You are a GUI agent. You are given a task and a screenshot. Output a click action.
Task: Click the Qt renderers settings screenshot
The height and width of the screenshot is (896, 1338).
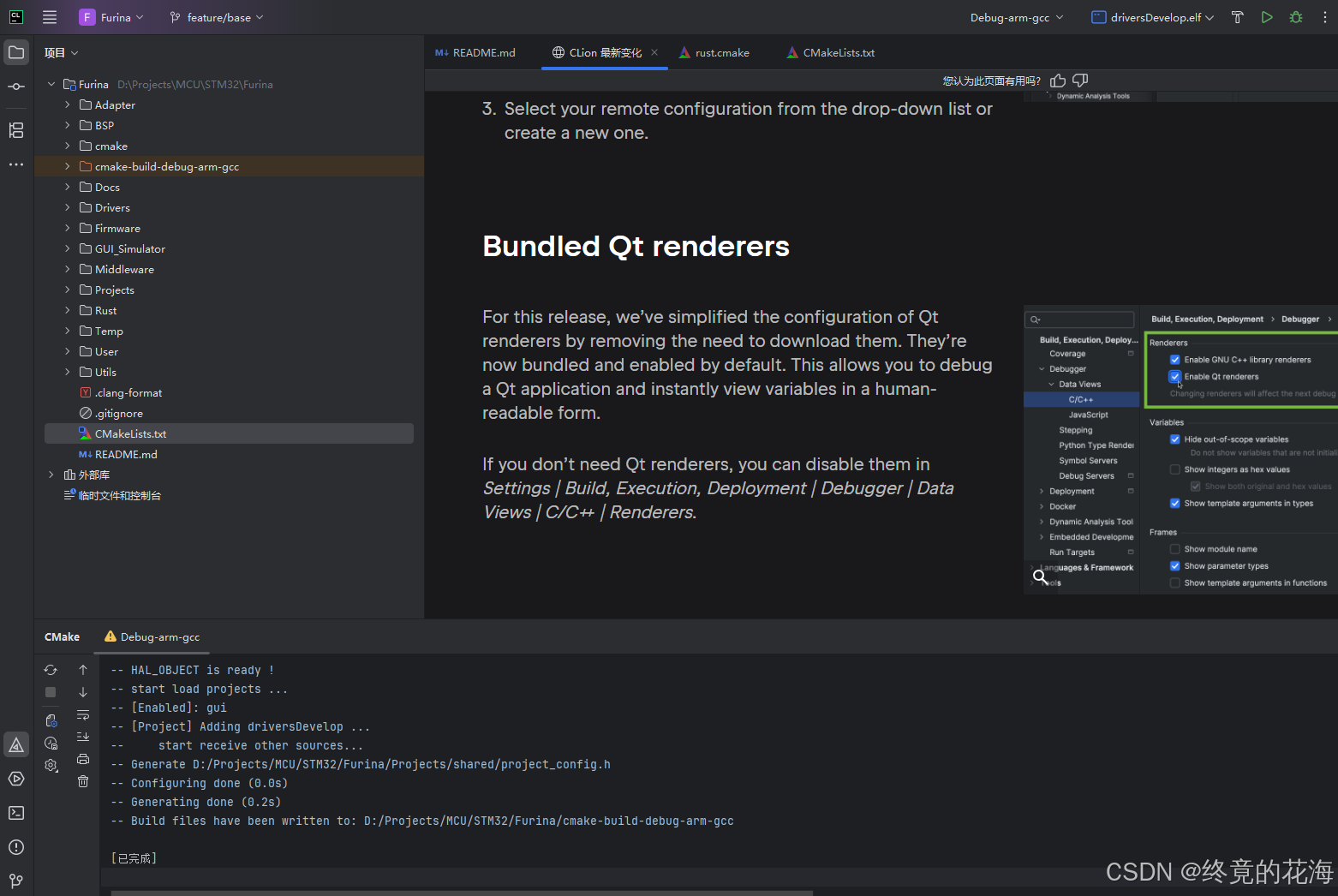click(1180, 450)
